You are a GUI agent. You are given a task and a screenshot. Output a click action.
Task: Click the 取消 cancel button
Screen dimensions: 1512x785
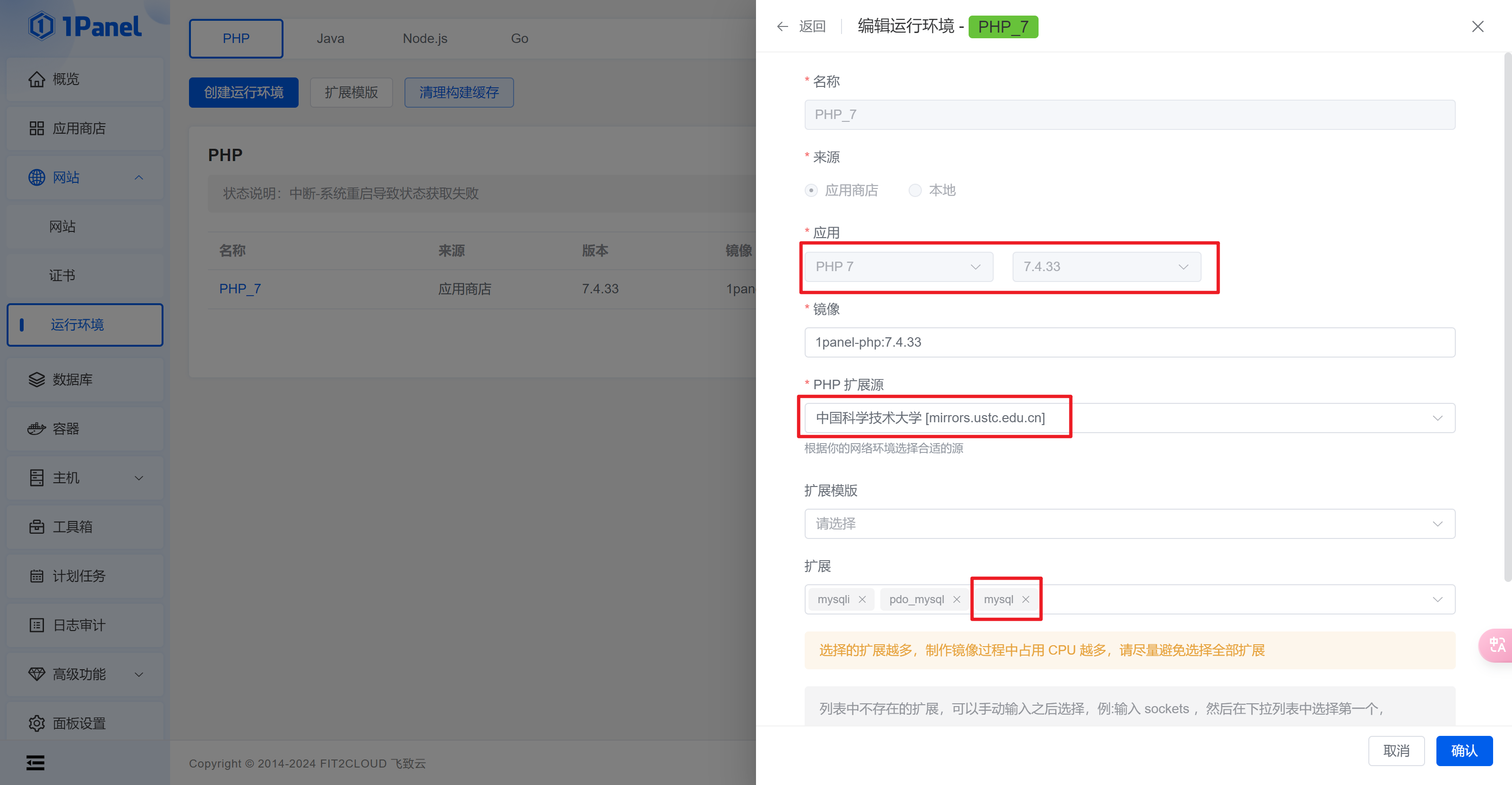[x=1396, y=751]
